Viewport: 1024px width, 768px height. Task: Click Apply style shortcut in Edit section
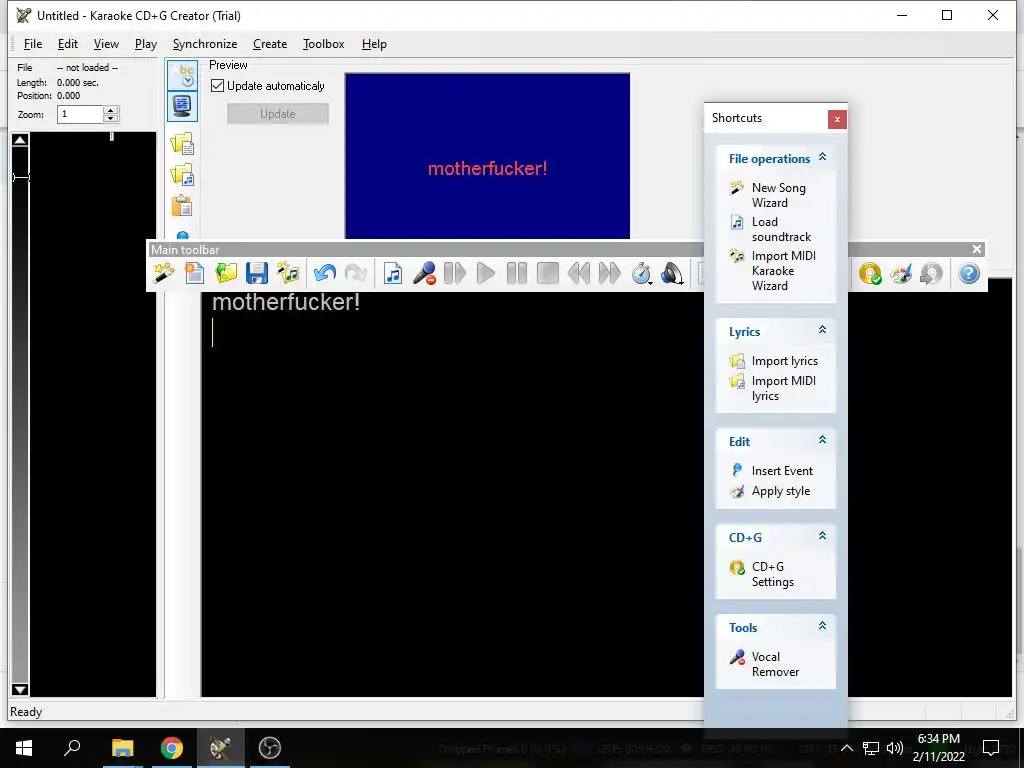[x=769, y=491]
